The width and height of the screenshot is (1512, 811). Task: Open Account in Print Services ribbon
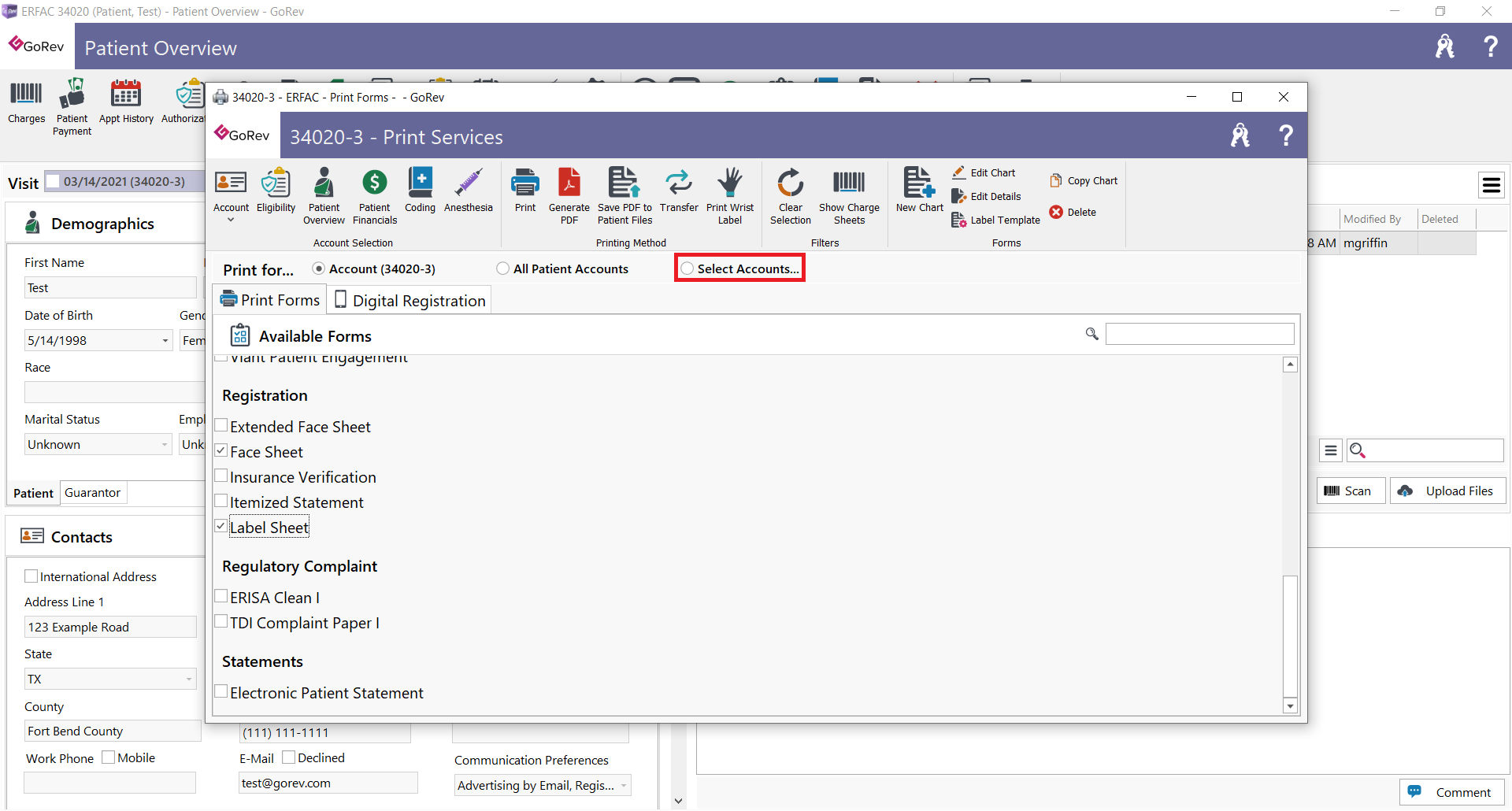(231, 191)
